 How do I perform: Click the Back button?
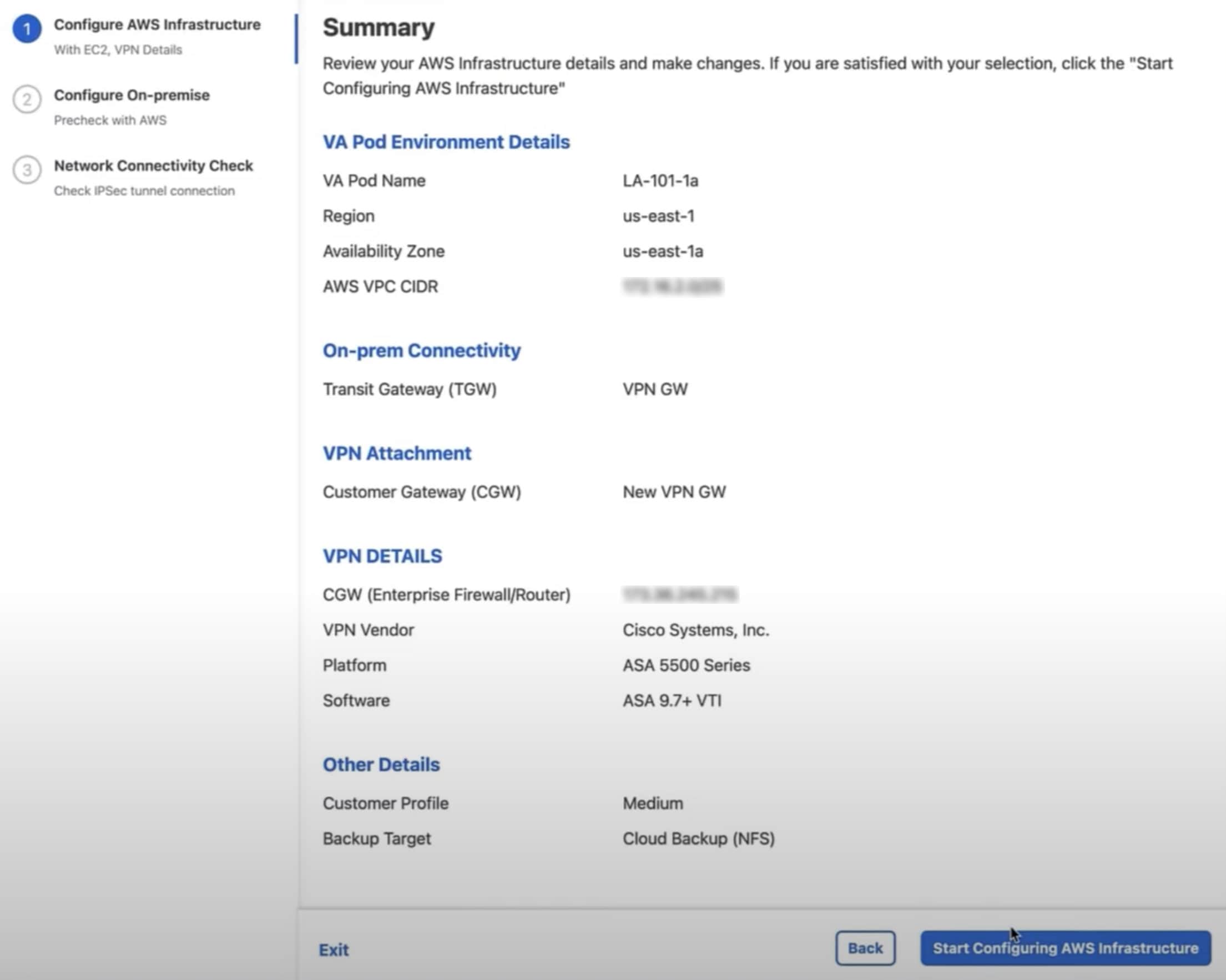pos(865,948)
